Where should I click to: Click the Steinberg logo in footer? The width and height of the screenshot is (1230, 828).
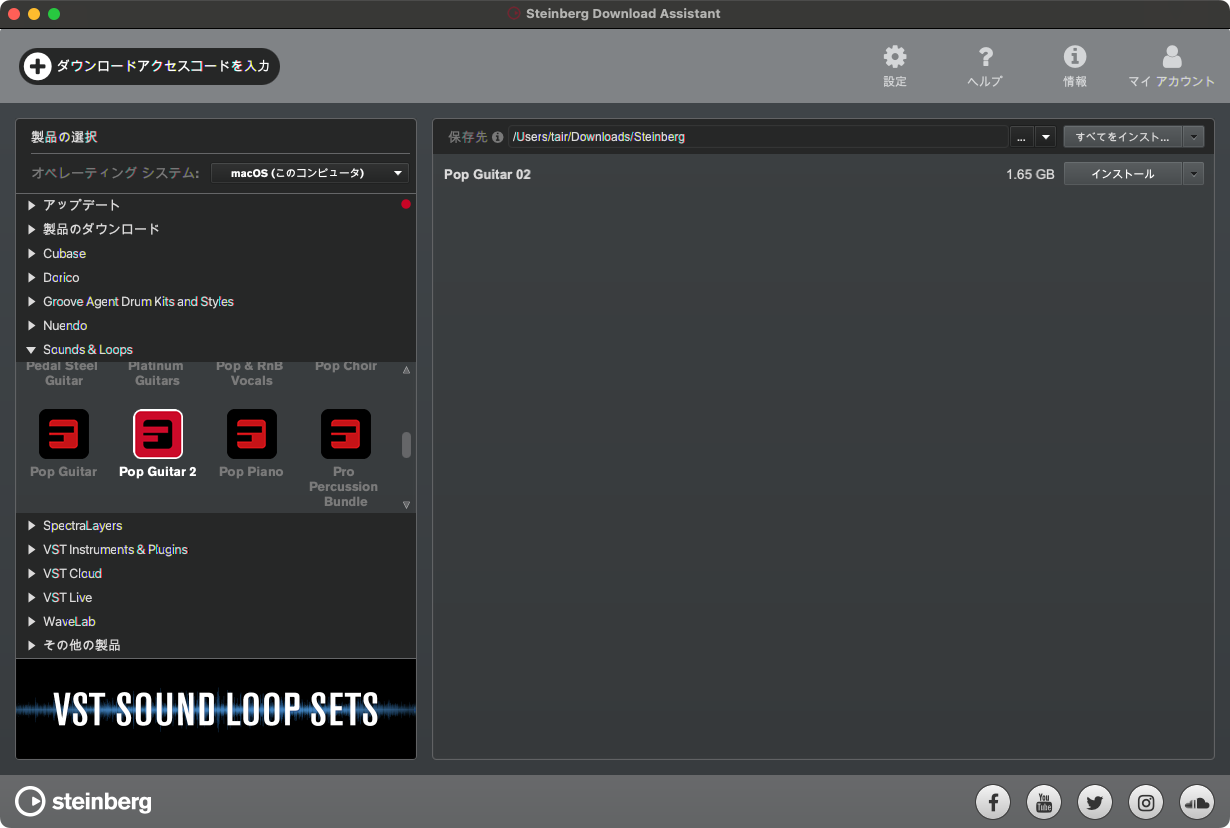(x=84, y=801)
